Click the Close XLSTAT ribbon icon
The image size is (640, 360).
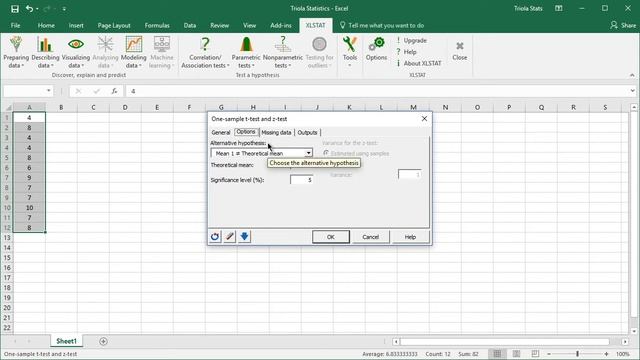(460, 50)
